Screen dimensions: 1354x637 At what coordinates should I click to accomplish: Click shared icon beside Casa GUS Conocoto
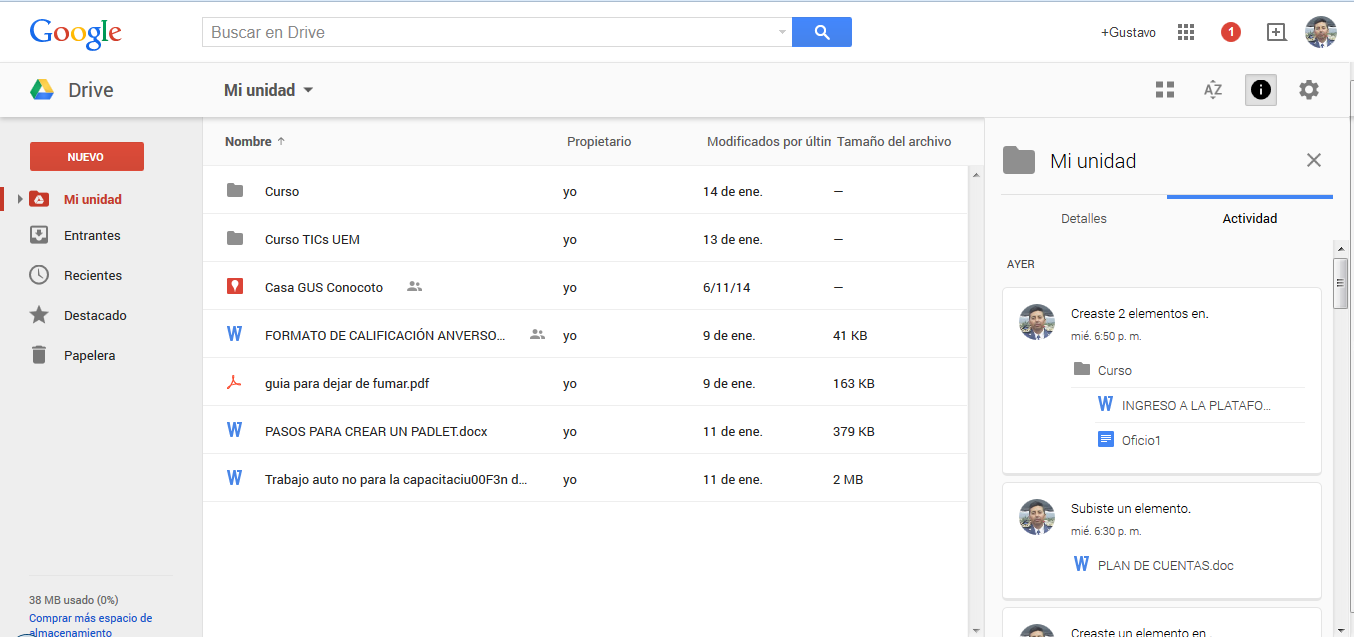tap(414, 286)
